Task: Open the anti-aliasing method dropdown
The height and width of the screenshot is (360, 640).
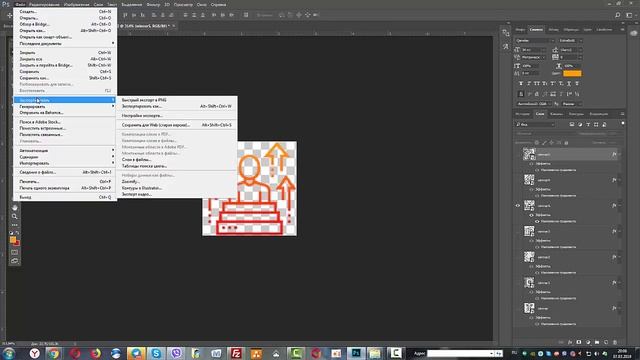Action: pyautogui.click(x=572, y=104)
